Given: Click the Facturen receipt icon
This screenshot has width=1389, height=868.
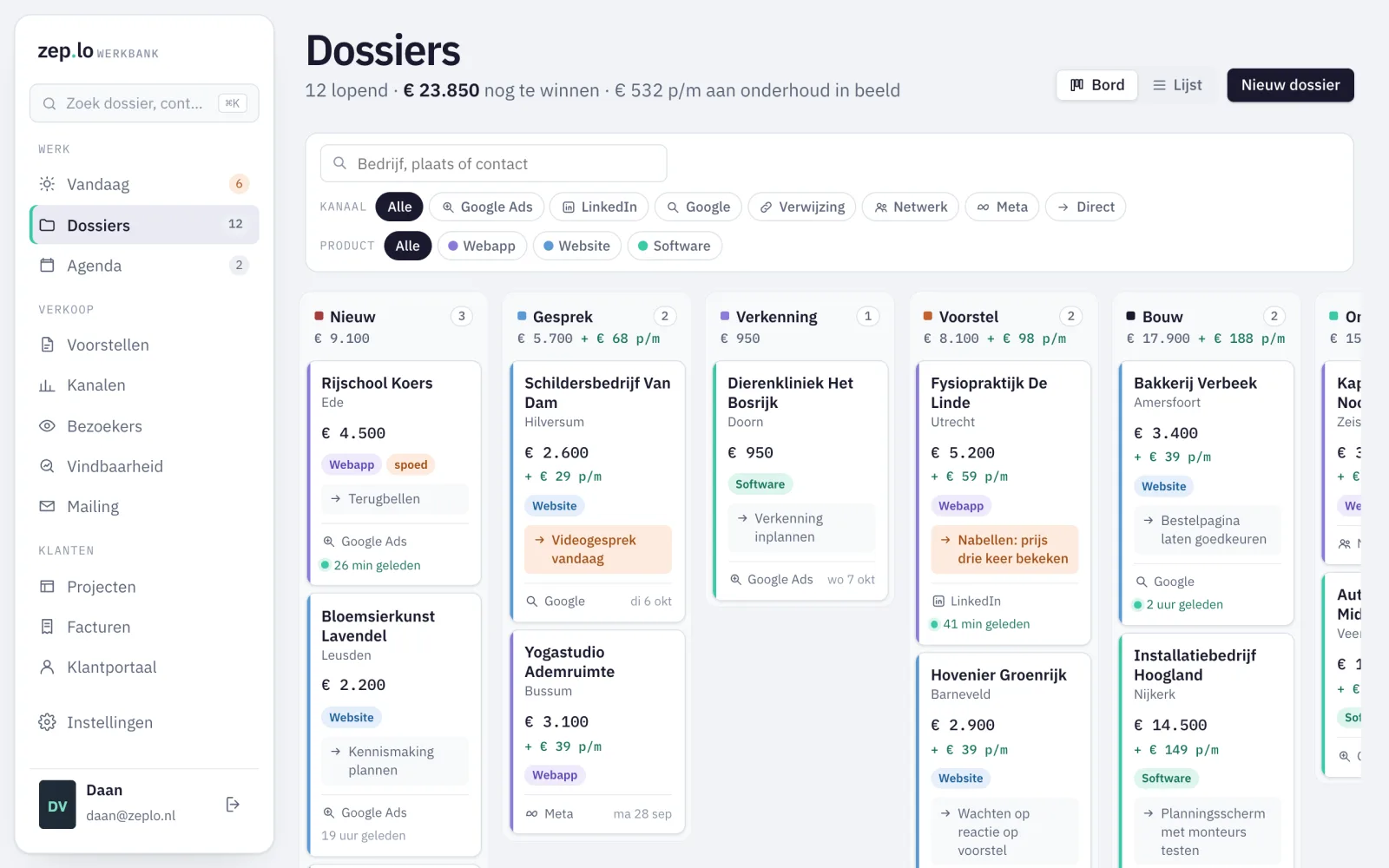Looking at the screenshot, I should 48,627.
